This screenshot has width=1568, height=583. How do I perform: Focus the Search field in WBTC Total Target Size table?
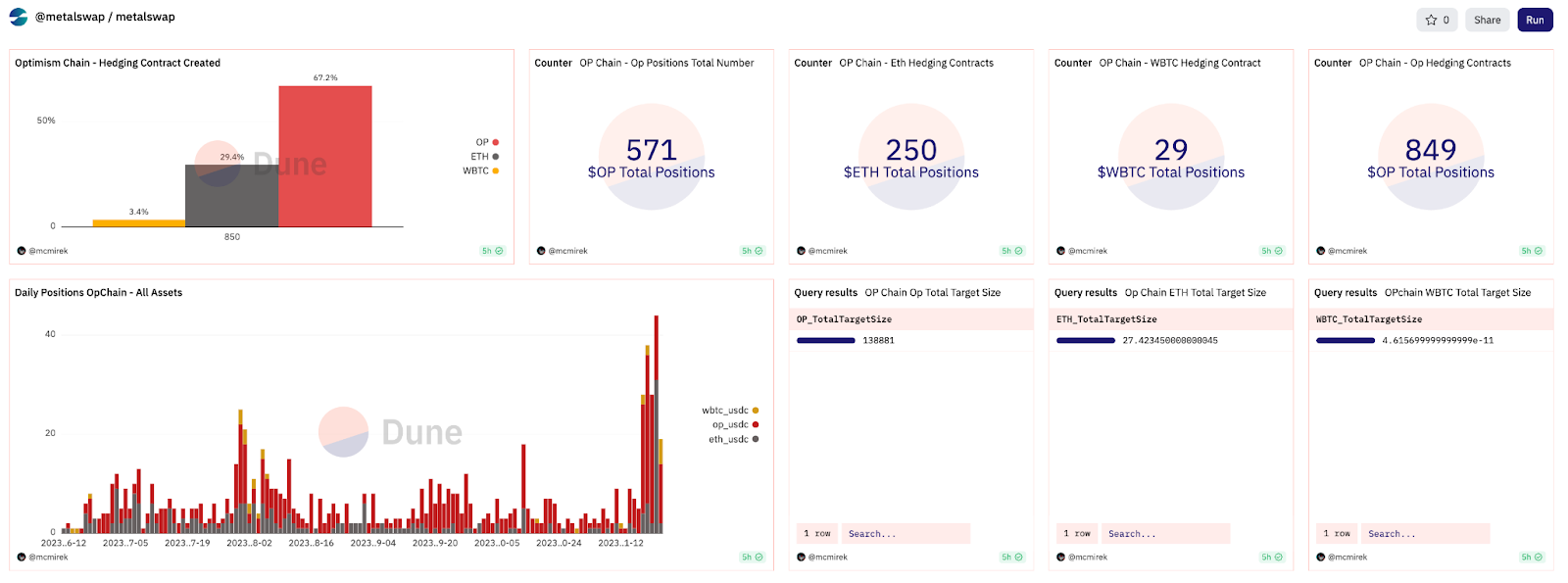point(1425,534)
